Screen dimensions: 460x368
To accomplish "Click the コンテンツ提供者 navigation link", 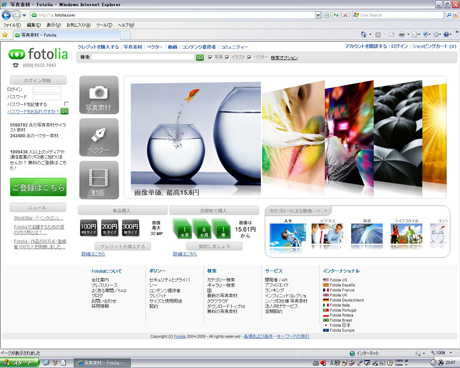I will pyautogui.click(x=199, y=47).
